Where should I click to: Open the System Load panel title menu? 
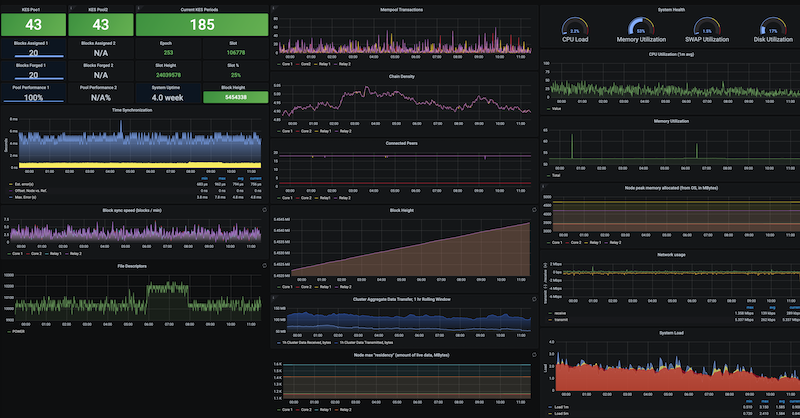(671, 334)
